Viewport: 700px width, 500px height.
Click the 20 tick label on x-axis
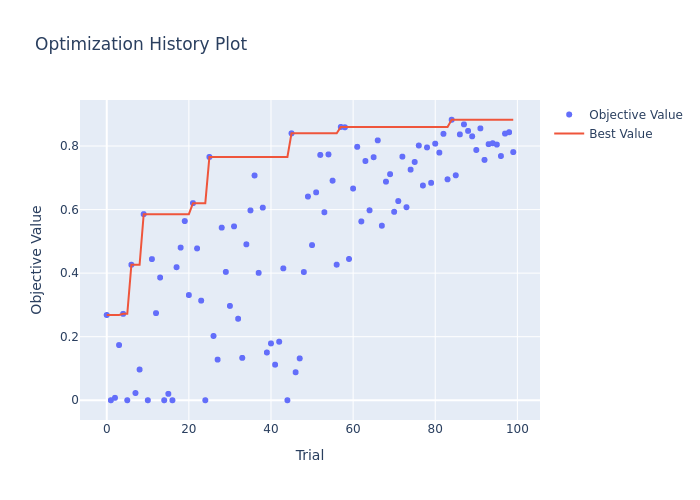(188, 429)
